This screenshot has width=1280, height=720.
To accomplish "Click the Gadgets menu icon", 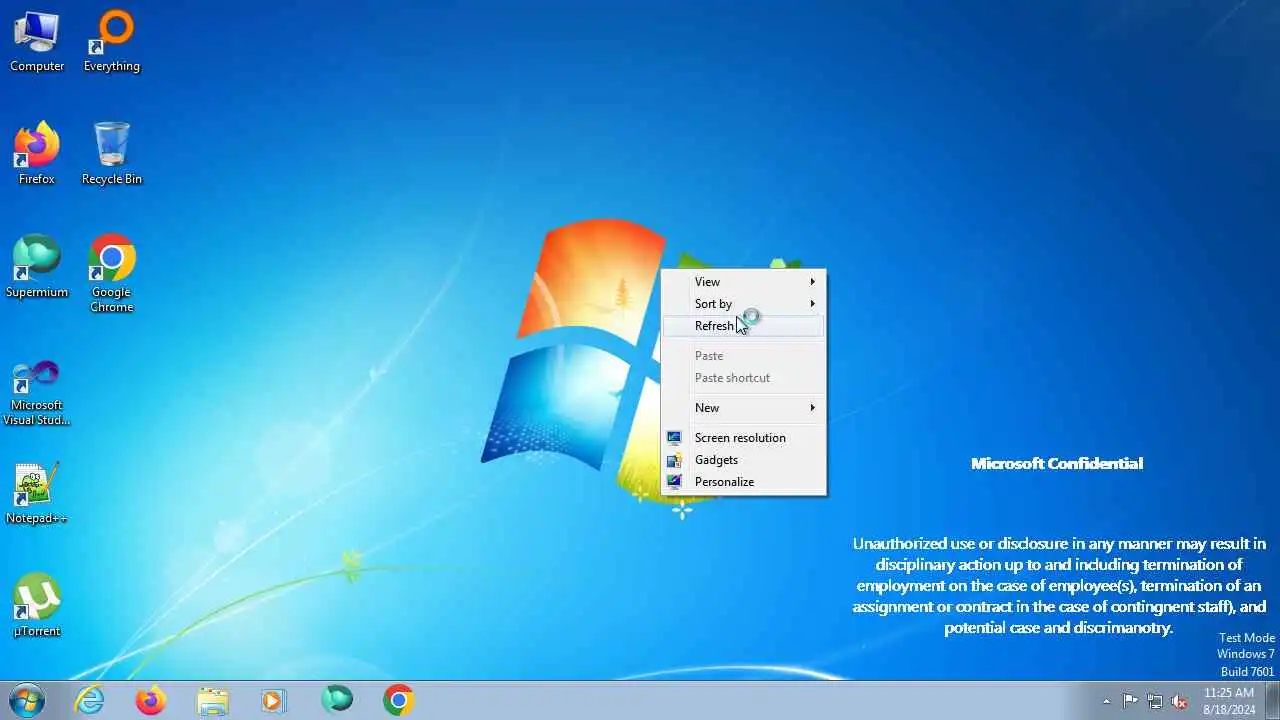I will coord(675,460).
